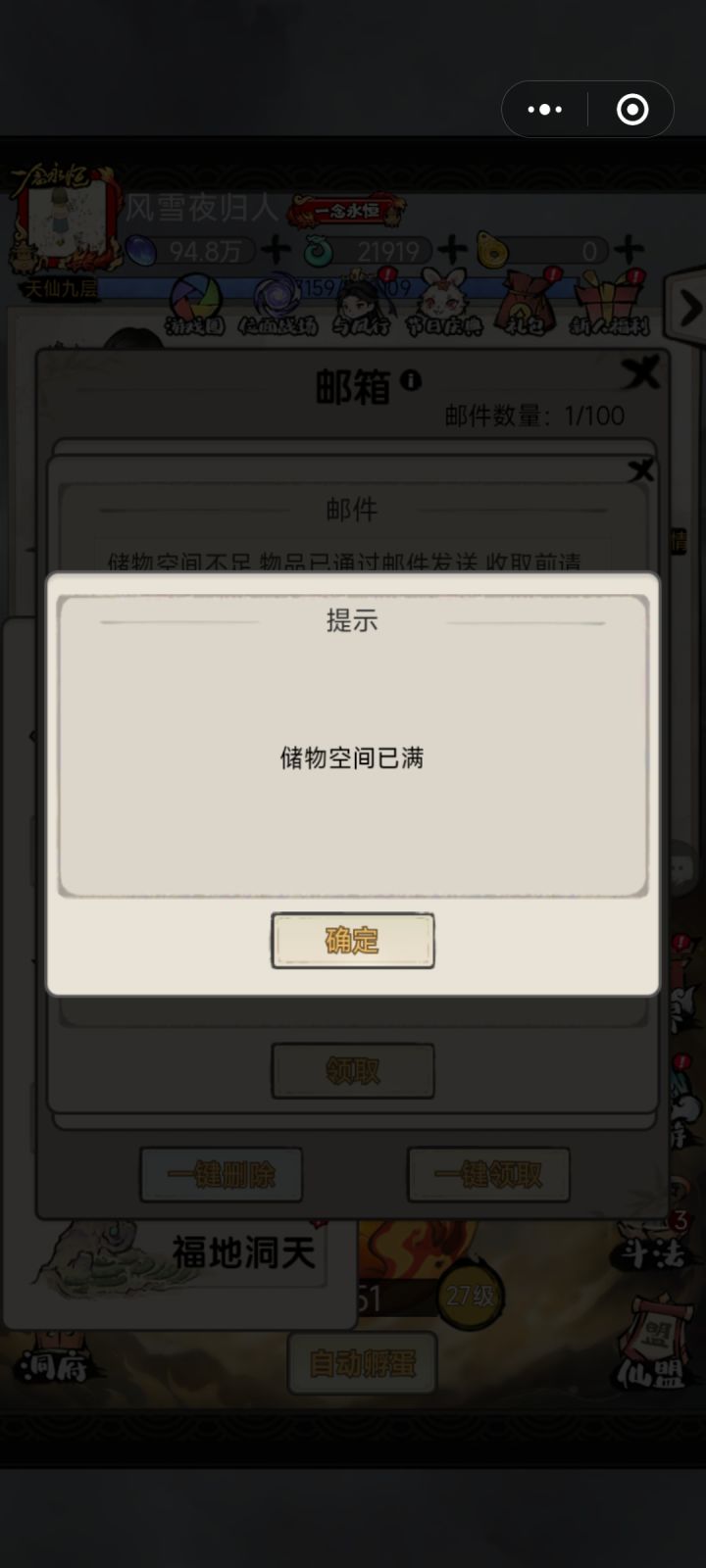Open the 礼包 gift bag icon
Viewport: 706px width, 1568px height.
click(x=525, y=306)
